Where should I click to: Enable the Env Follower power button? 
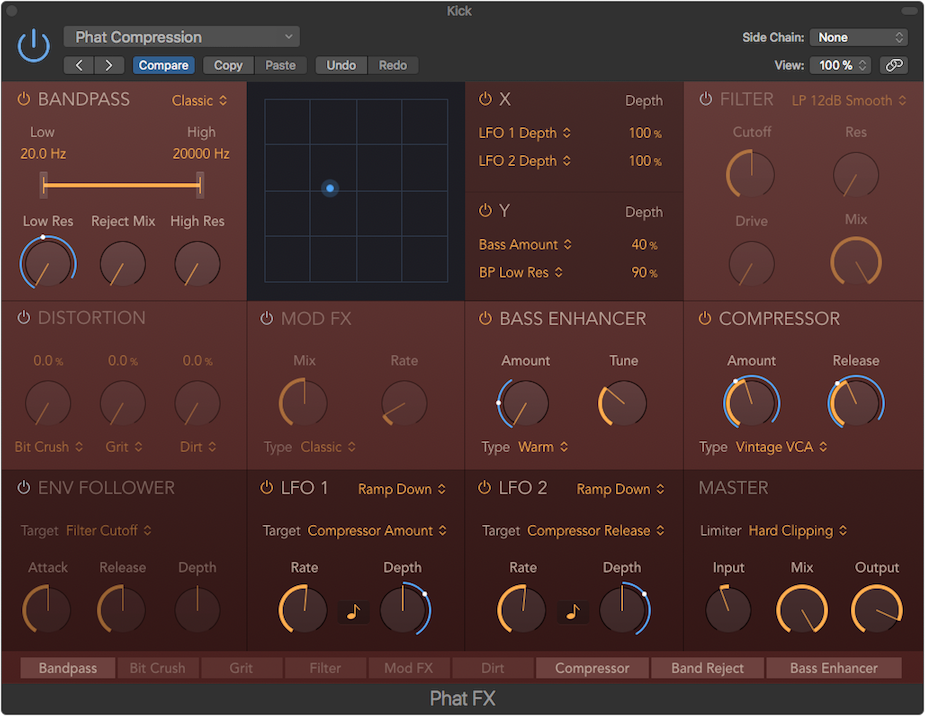click(x=24, y=488)
